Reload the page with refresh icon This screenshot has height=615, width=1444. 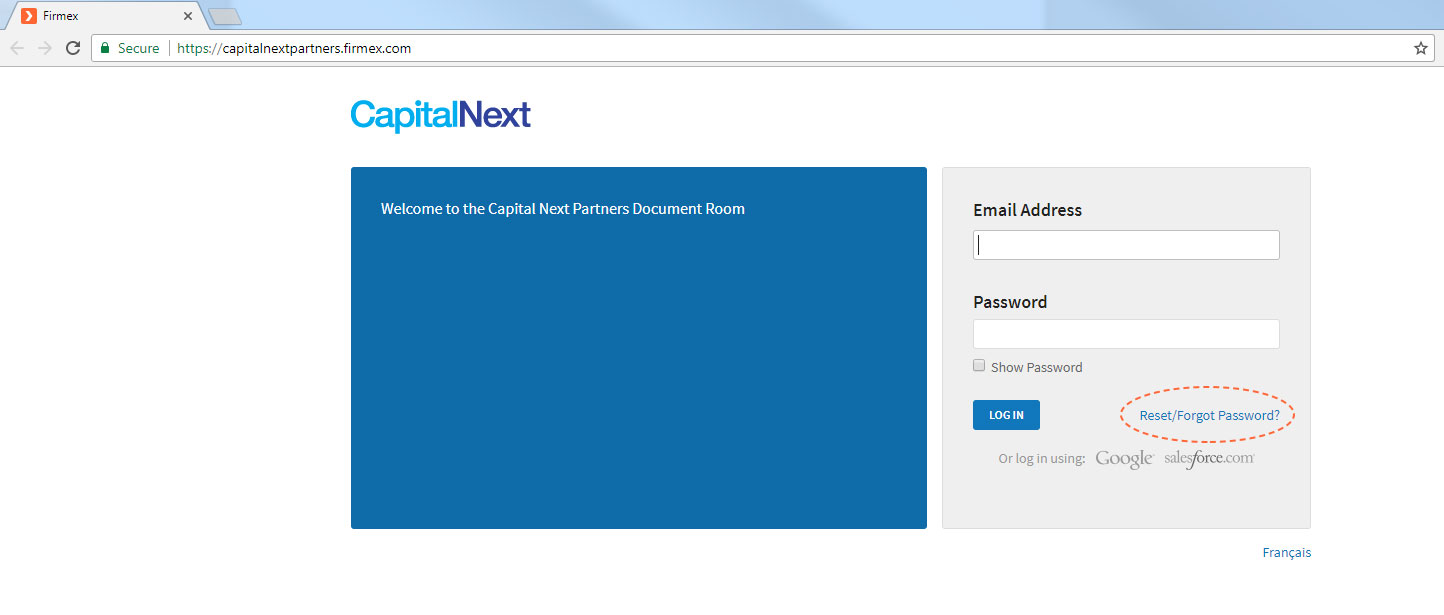coord(73,48)
